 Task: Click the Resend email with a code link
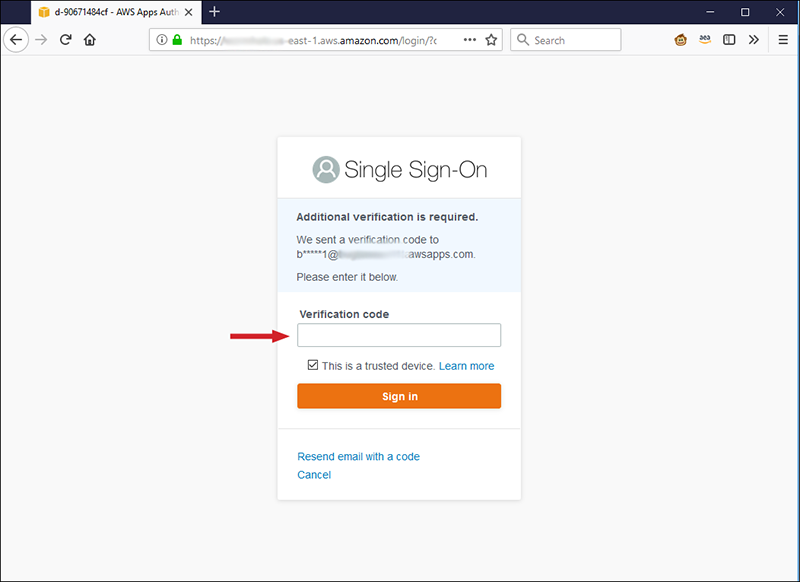point(358,456)
